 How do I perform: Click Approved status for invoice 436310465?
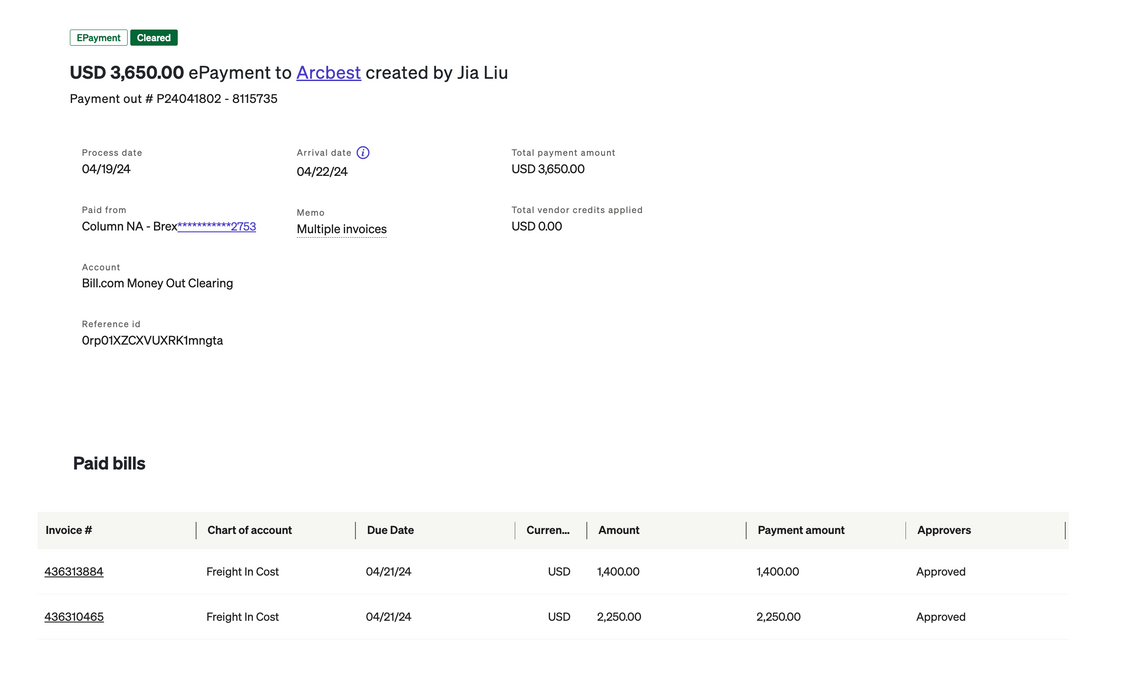click(x=941, y=617)
